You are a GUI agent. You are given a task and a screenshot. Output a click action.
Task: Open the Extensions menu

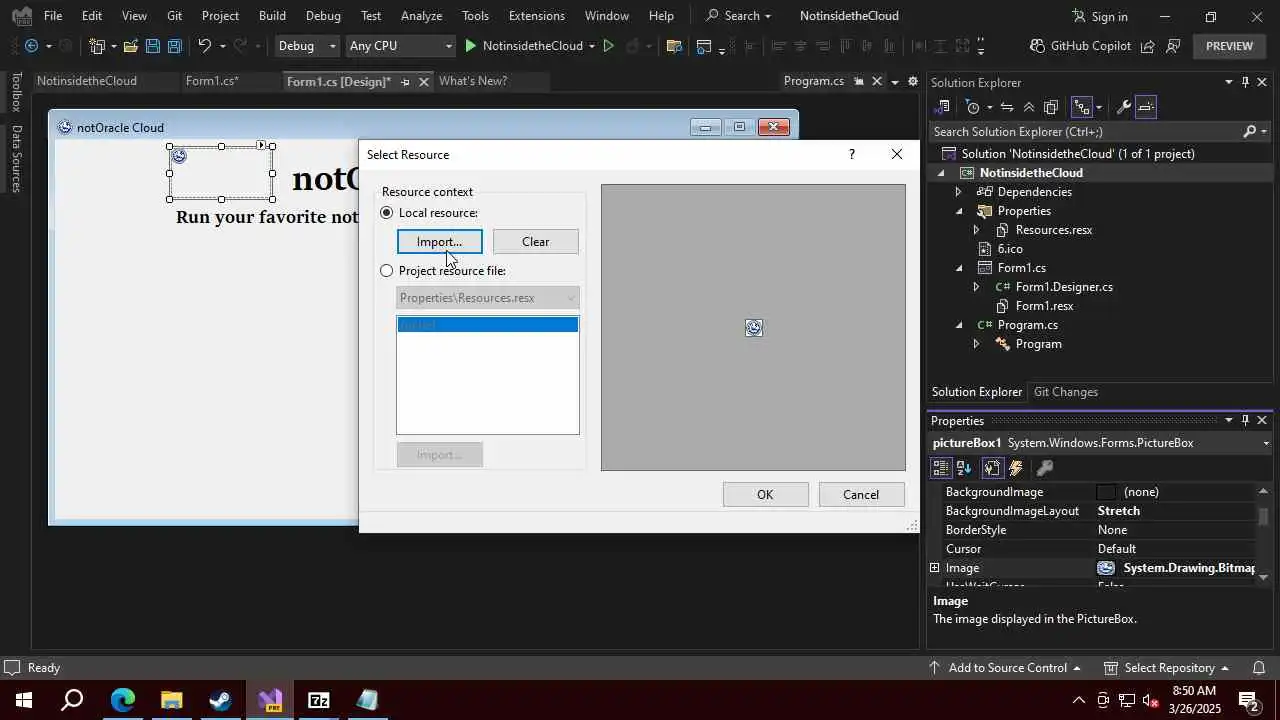536,16
